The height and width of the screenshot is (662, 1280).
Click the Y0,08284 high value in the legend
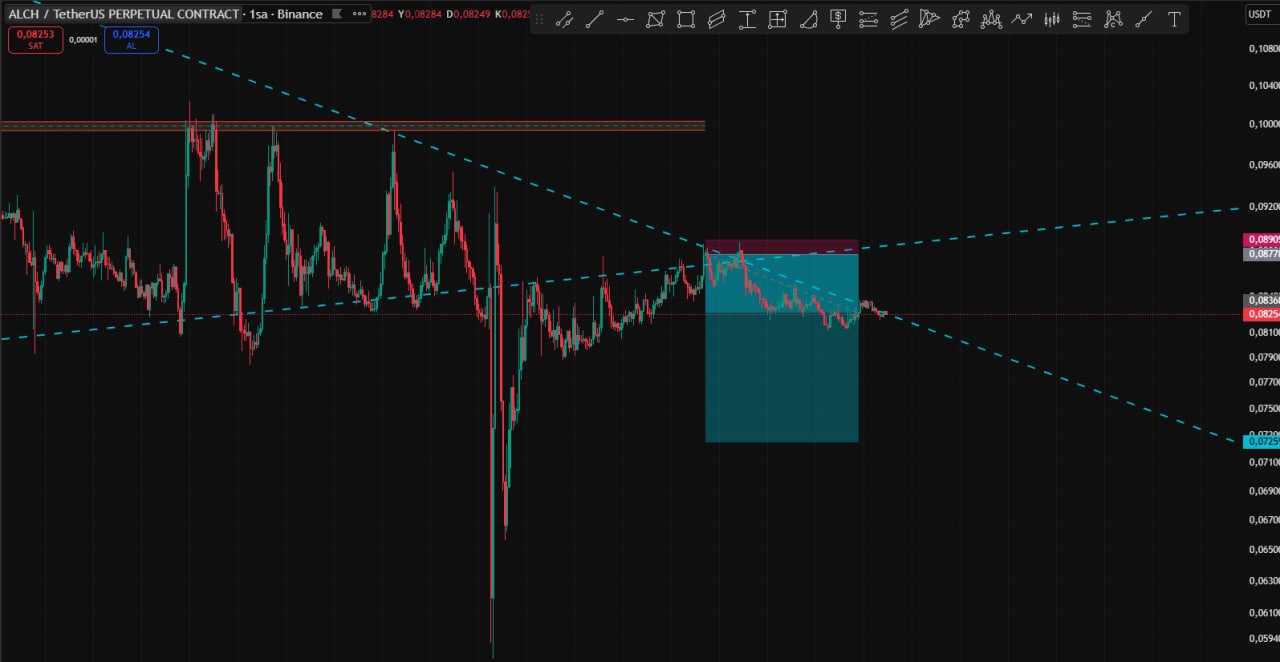click(420, 14)
